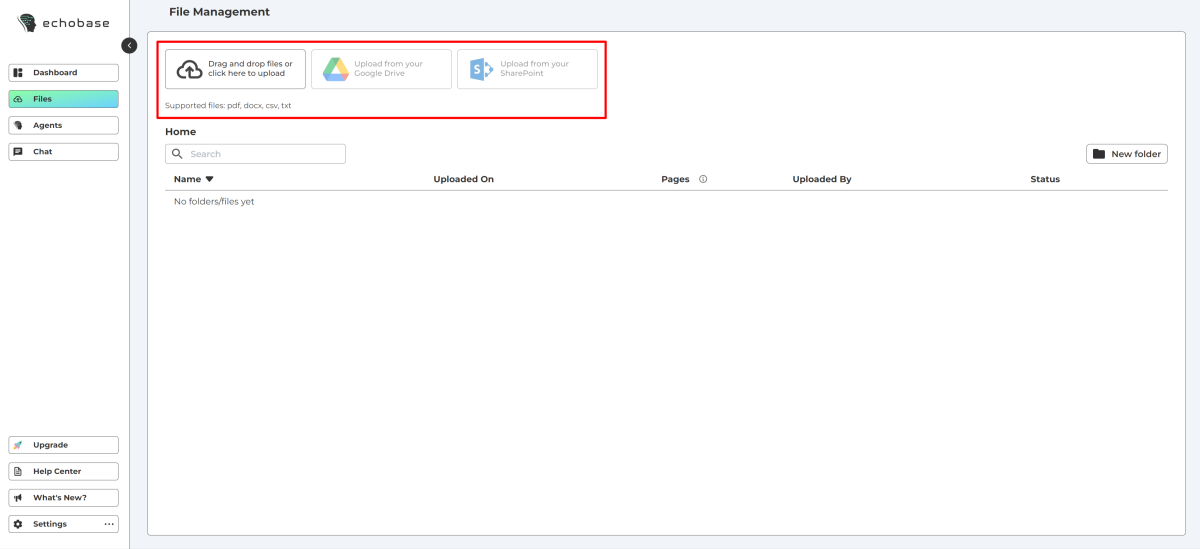Image resolution: width=1200 pixels, height=549 pixels.
Task: Click the File Management heading
Action: pos(219,12)
